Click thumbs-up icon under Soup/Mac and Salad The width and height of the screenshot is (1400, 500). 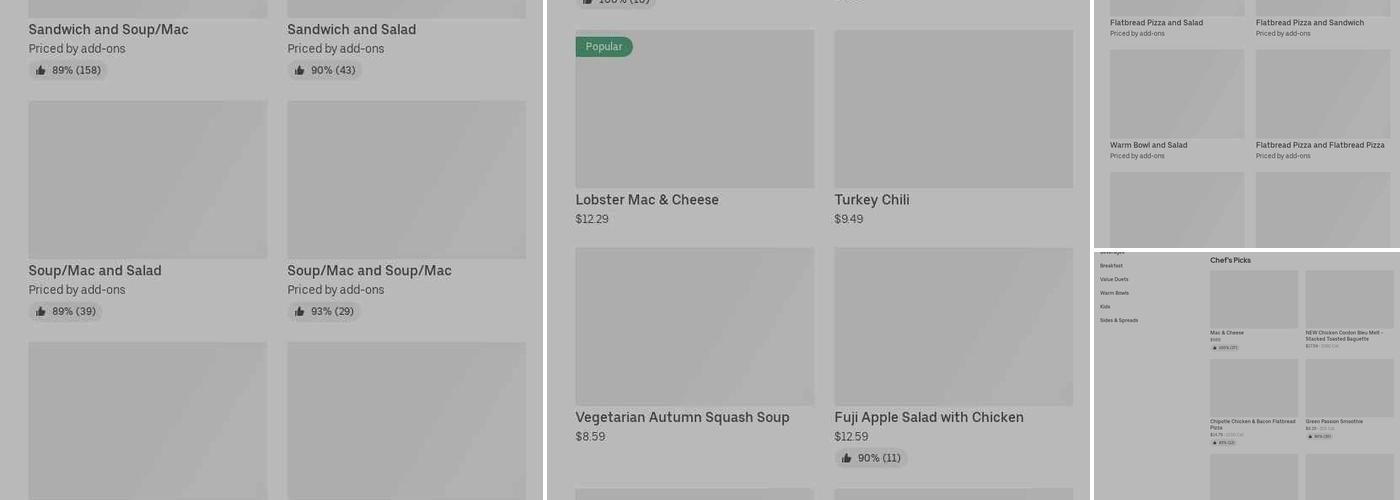[41, 312]
